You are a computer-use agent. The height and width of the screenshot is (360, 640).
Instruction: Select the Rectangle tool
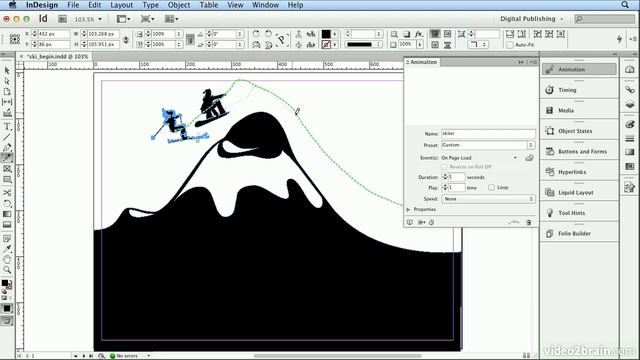coord(7,179)
